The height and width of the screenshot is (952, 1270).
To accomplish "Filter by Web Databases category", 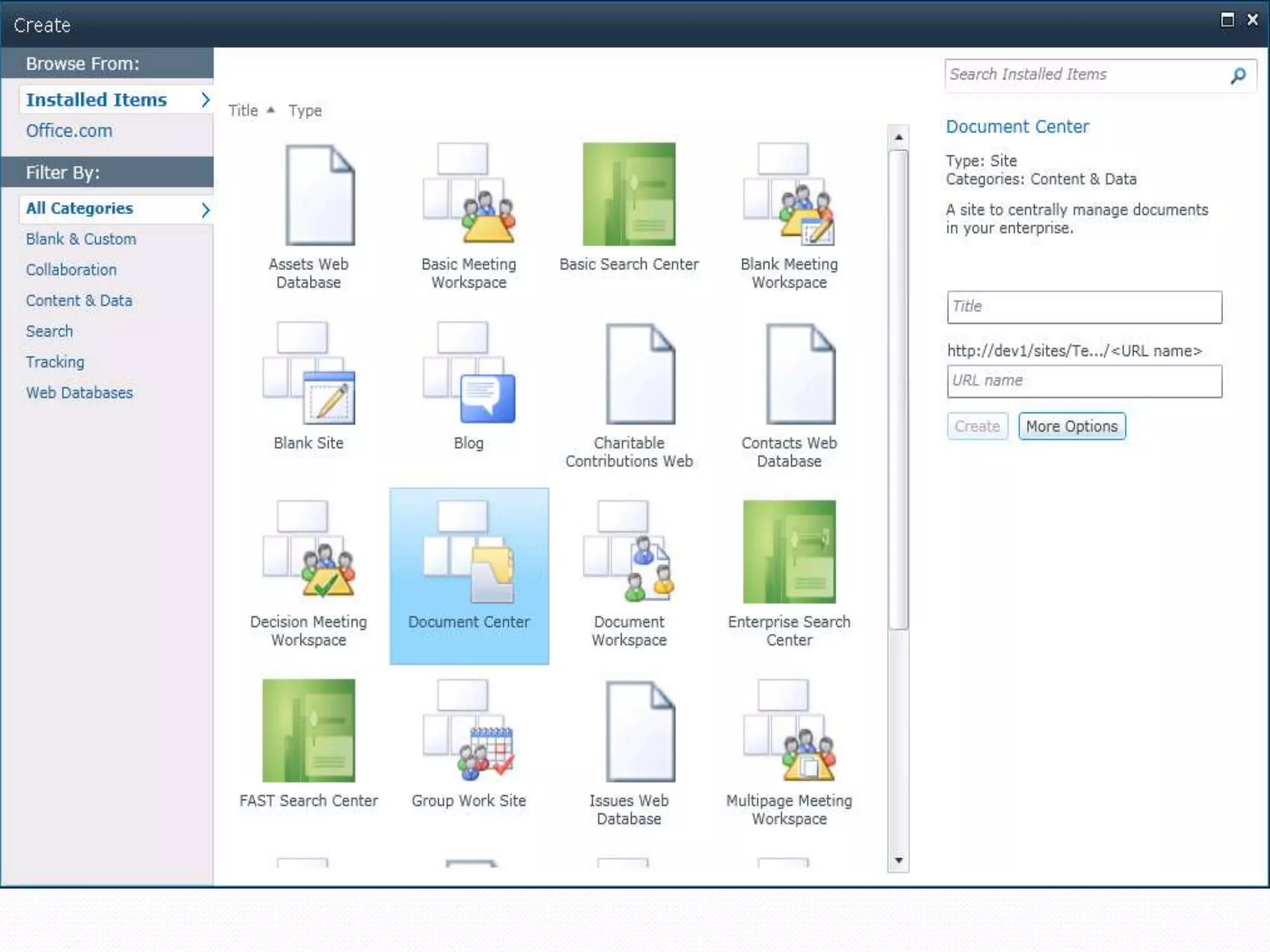I will [x=79, y=393].
